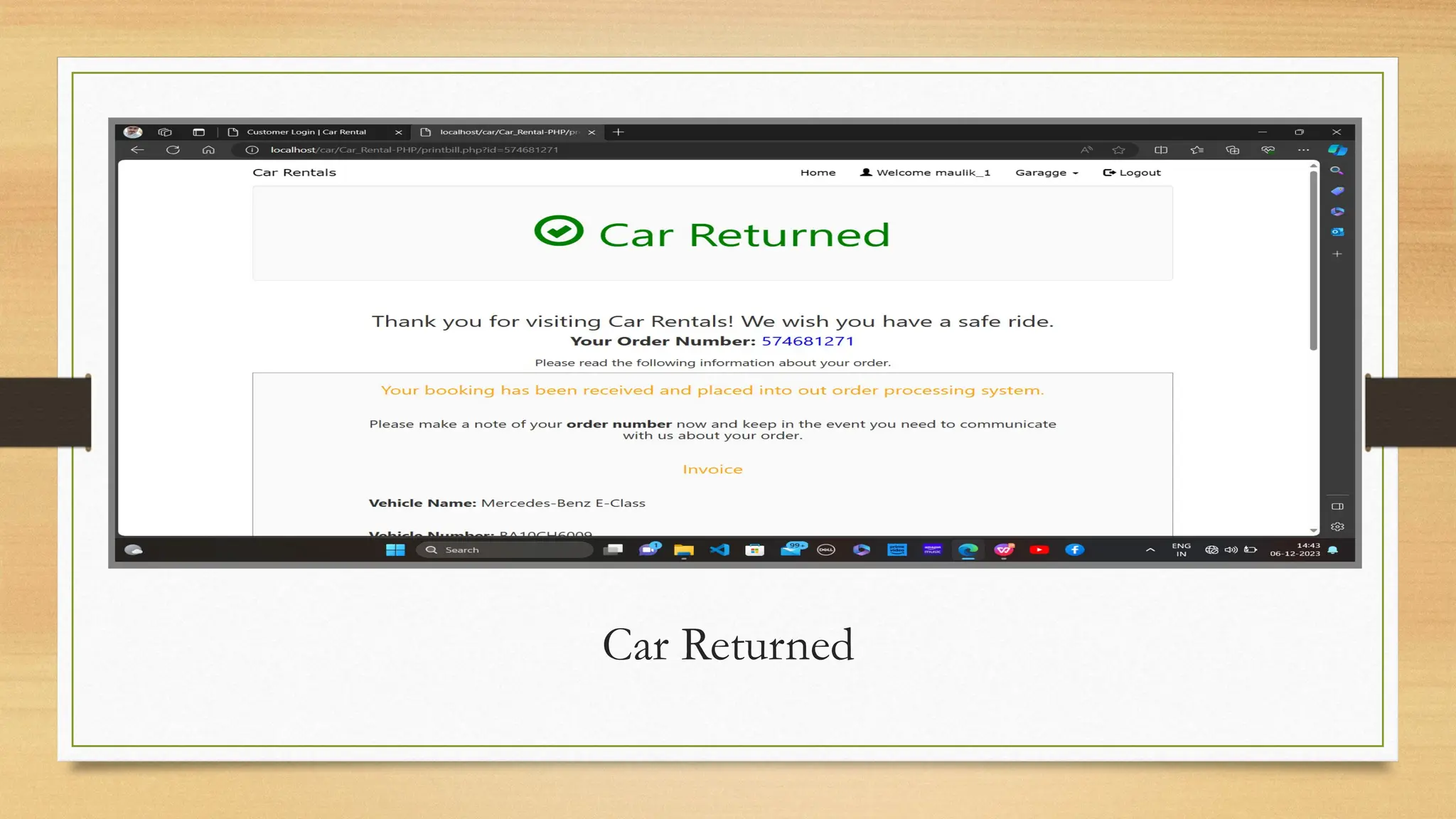Open the Favorites list icon
Viewport: 1456px width, 819px height.
point(1197,150)
